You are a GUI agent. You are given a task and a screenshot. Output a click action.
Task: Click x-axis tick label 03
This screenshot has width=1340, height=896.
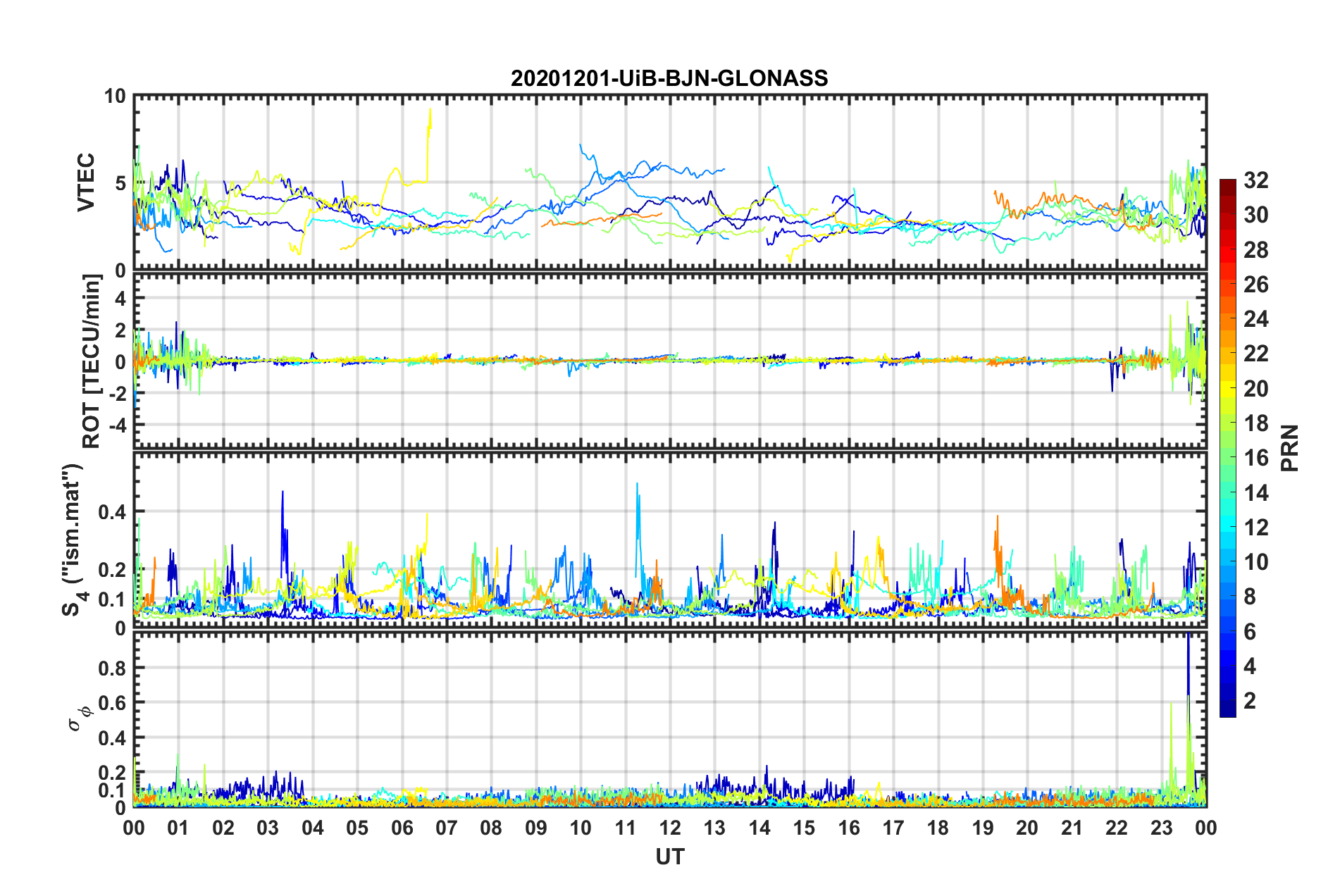pyautogui.click(x=268, y=828)
